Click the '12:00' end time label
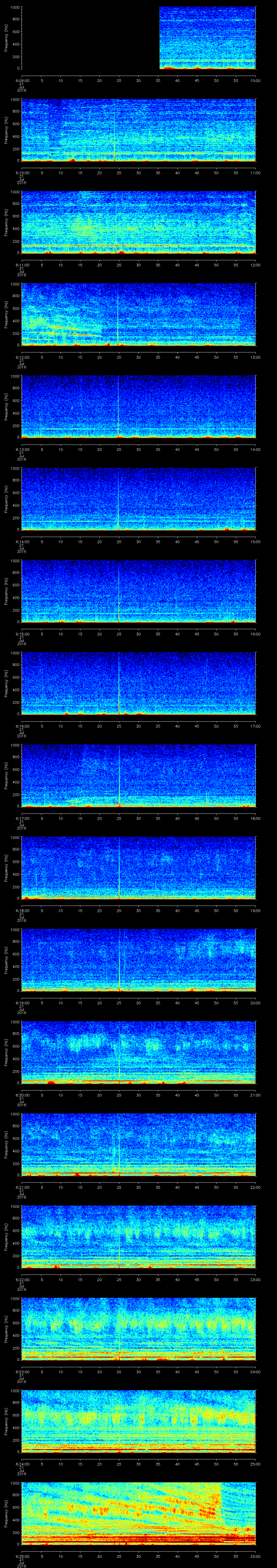This screenshot has width=277, height=1568. (x=255, y=265)
